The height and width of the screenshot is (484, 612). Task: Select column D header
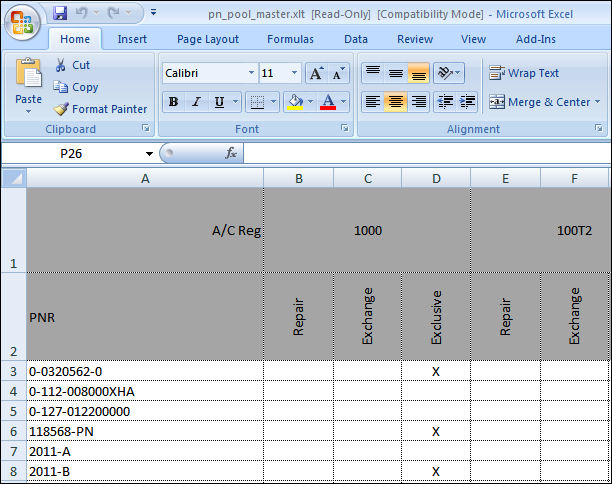point(436,178)
